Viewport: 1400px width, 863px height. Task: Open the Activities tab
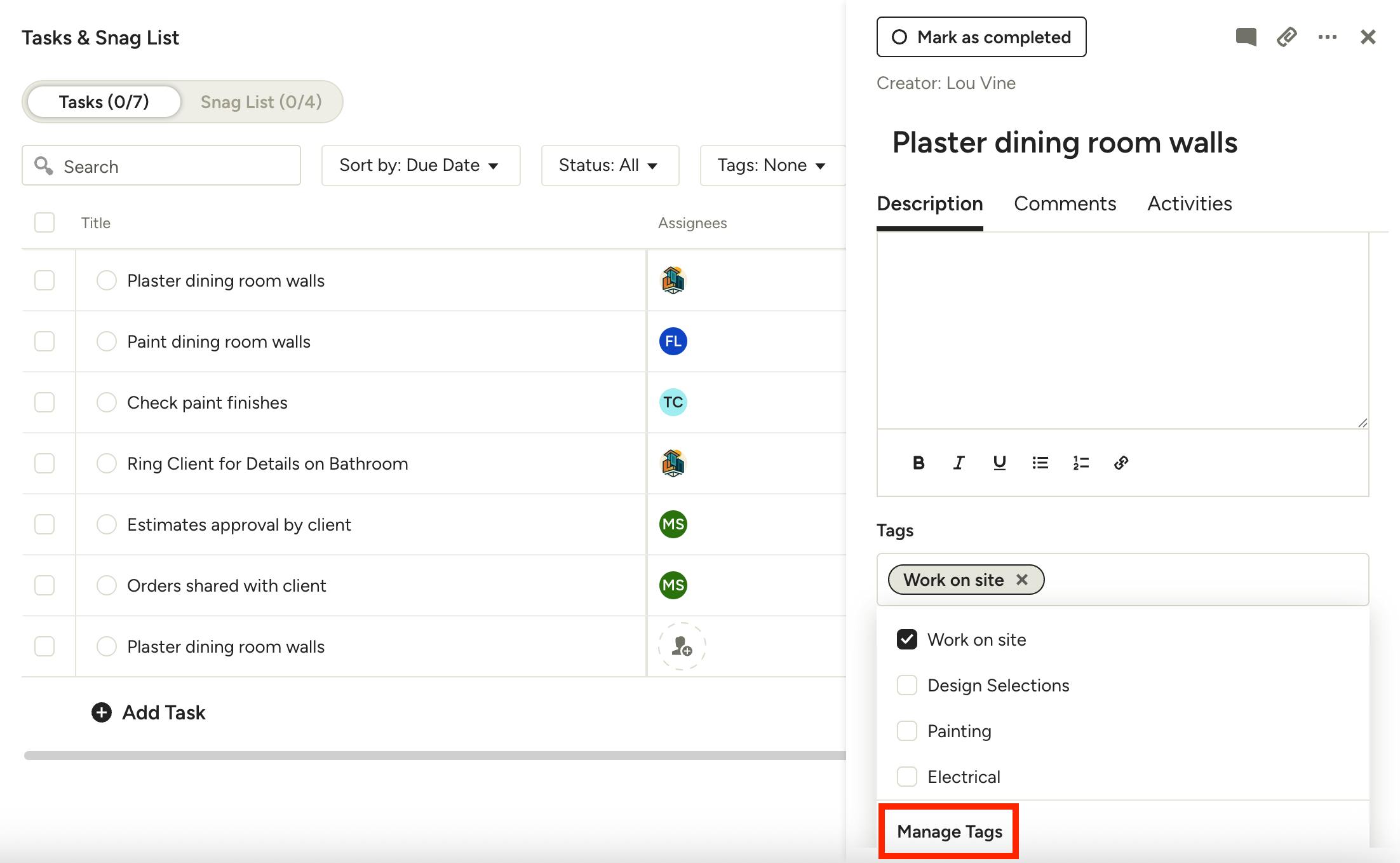point(1189,203)
